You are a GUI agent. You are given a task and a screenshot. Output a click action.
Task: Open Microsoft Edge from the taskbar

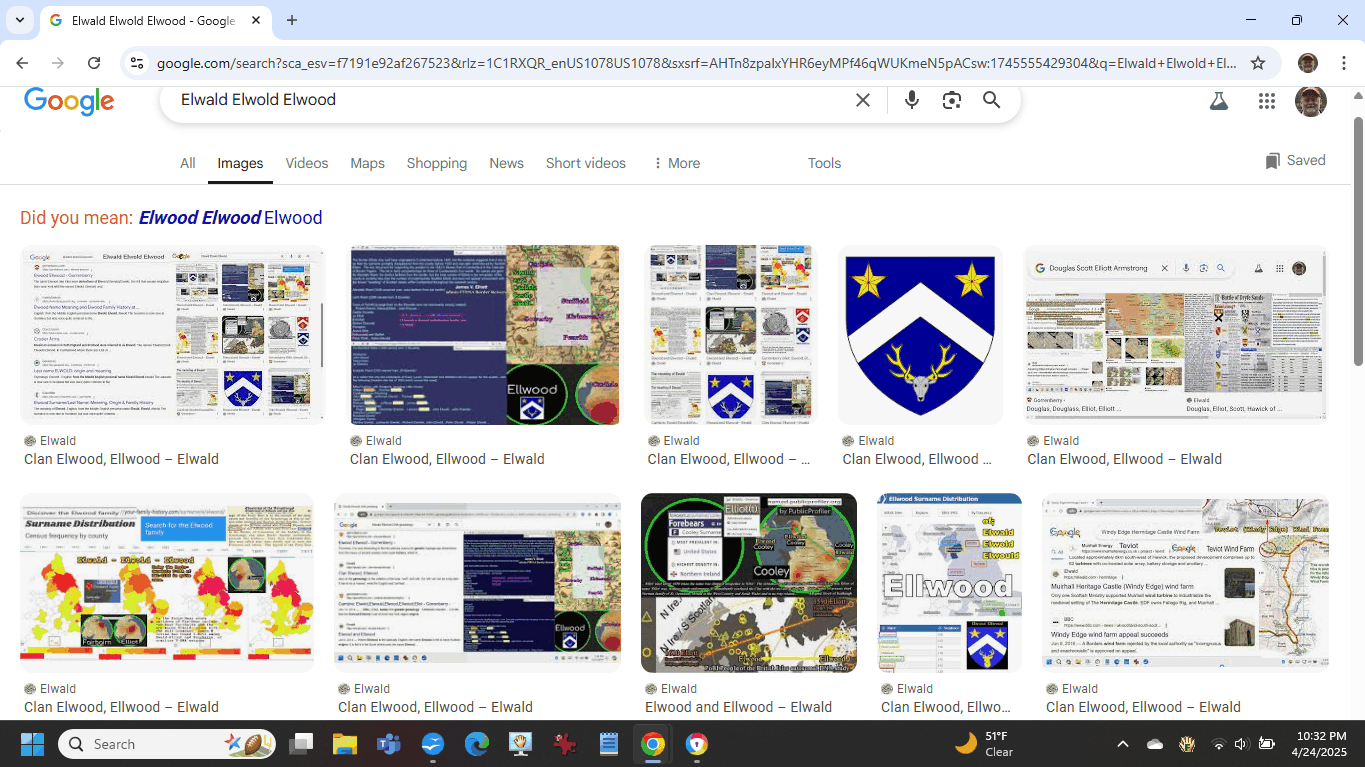[x=476, y=744]
